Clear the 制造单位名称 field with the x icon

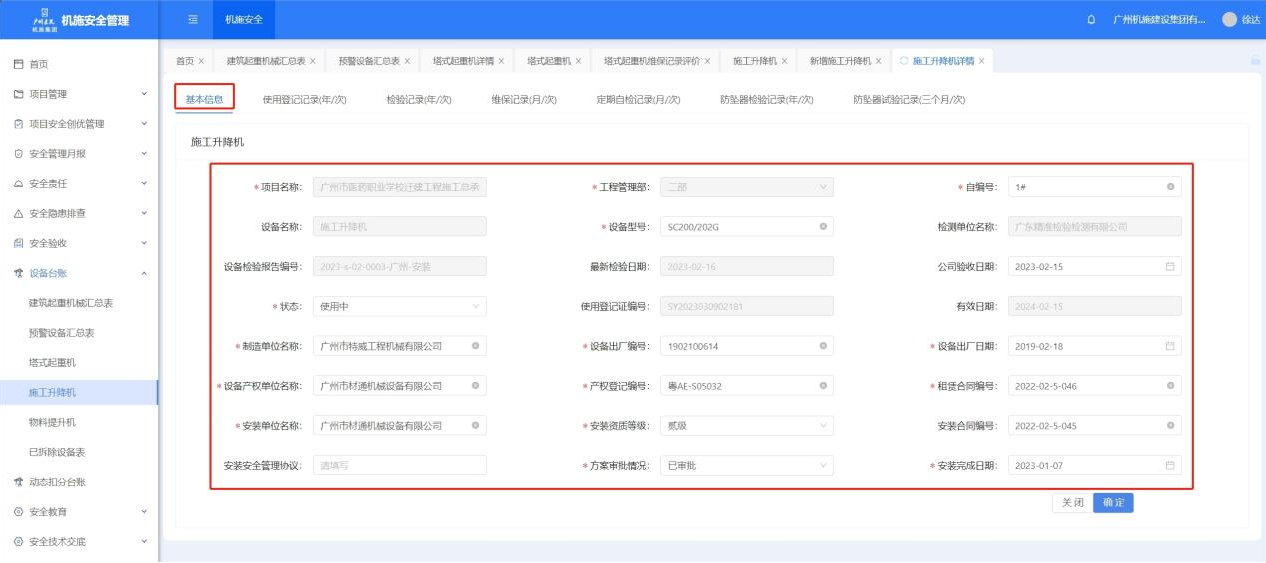(x=475, y=346)
